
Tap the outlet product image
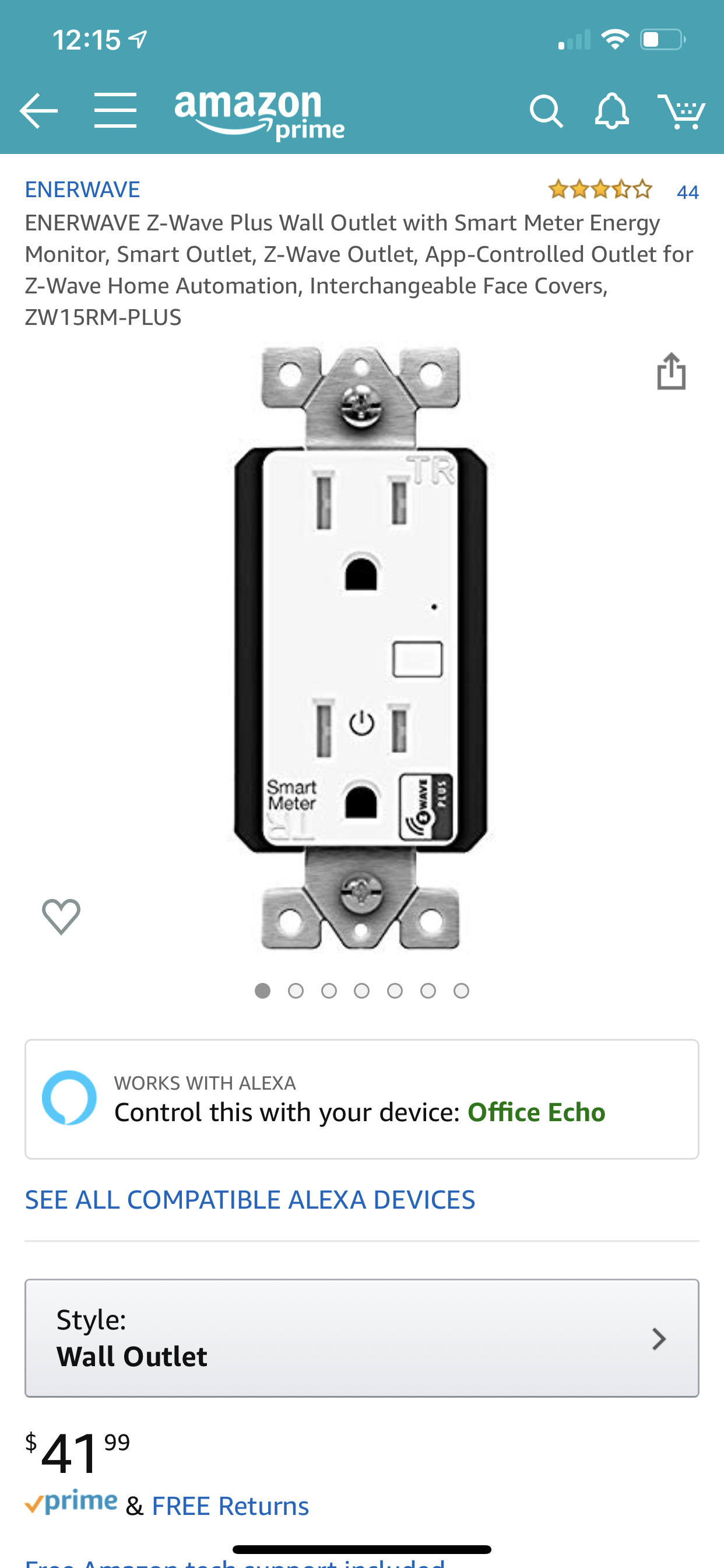[361, 648]
